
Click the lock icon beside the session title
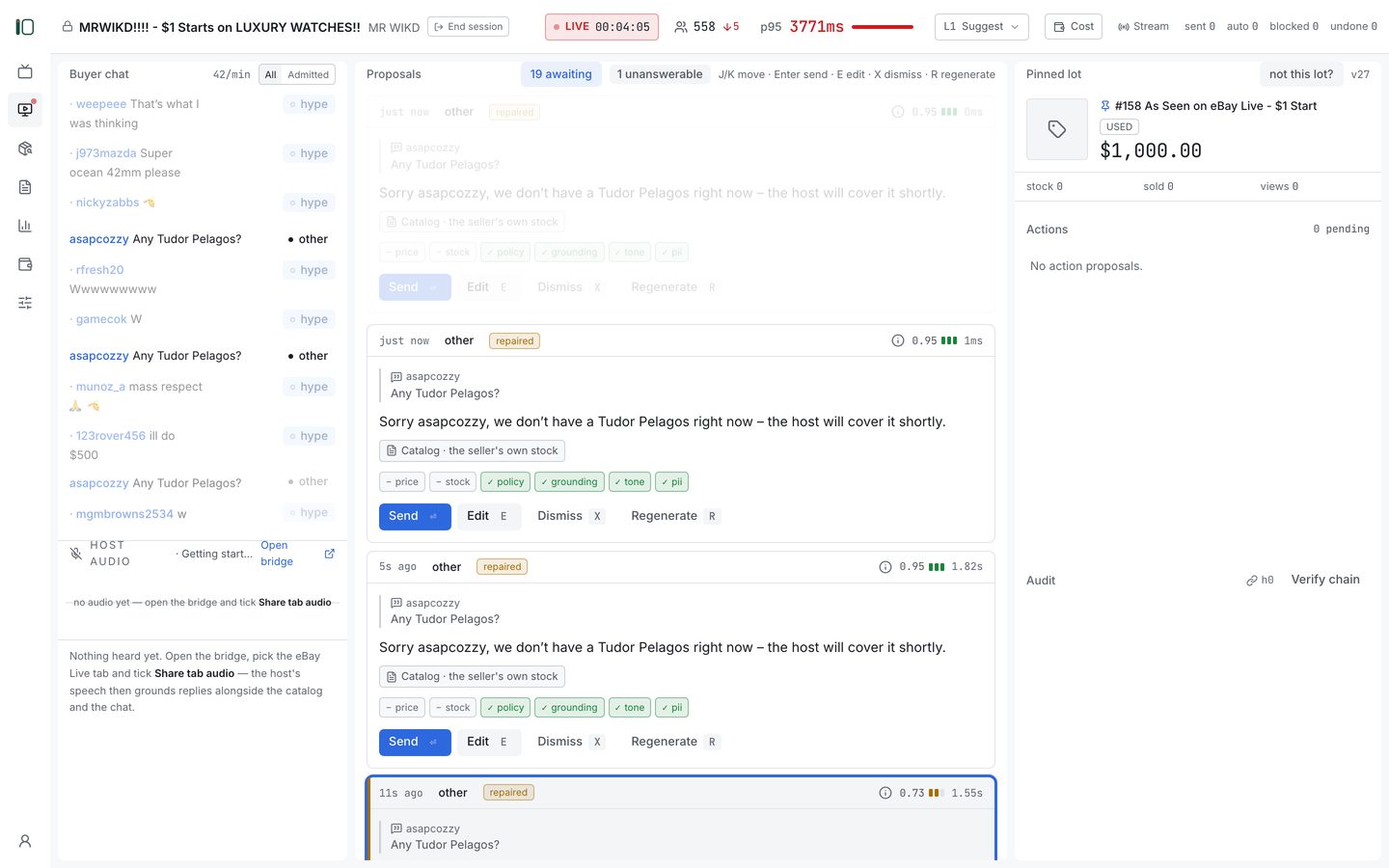68,27
